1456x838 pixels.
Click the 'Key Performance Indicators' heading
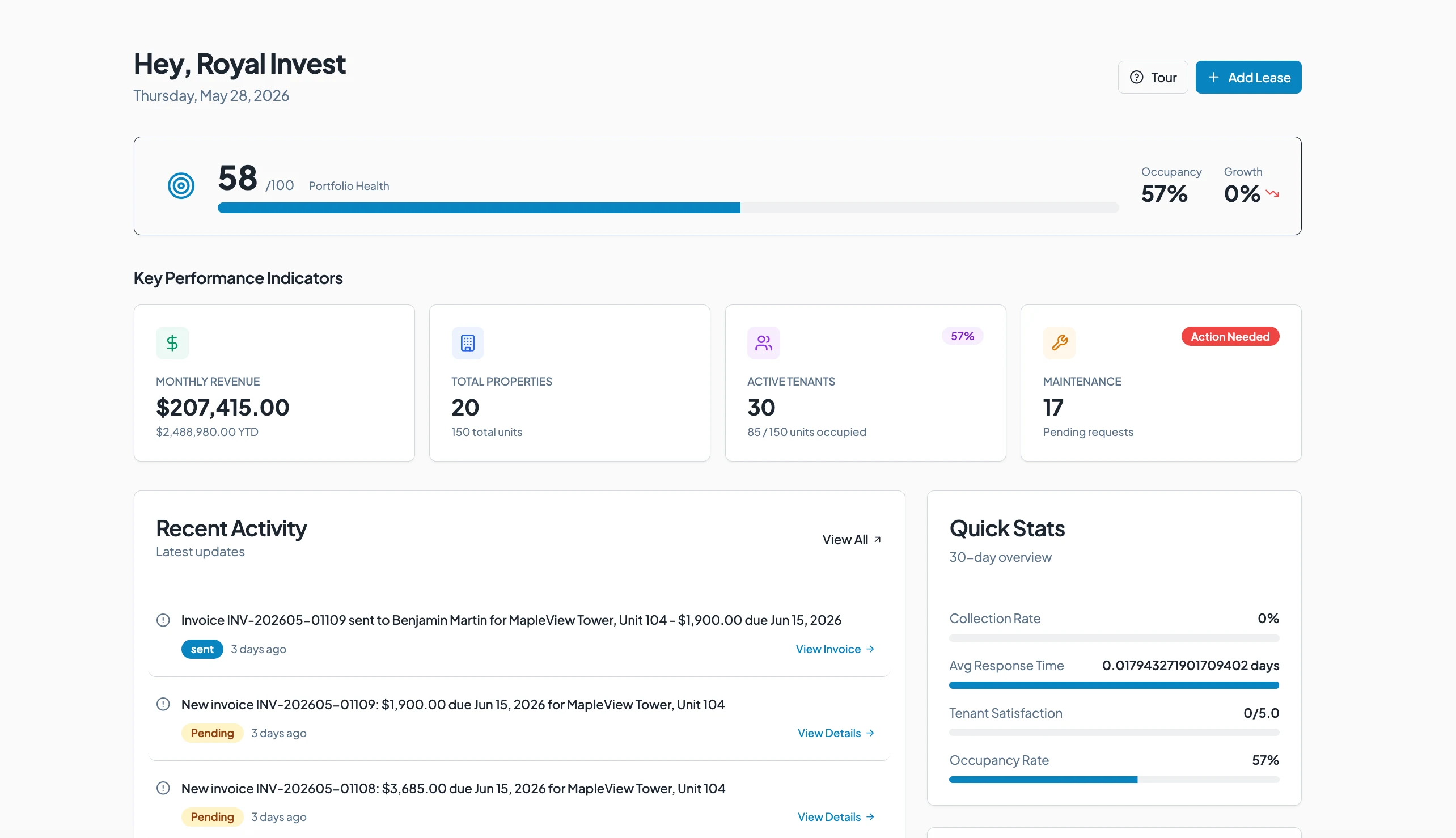(x=238, y=278)
